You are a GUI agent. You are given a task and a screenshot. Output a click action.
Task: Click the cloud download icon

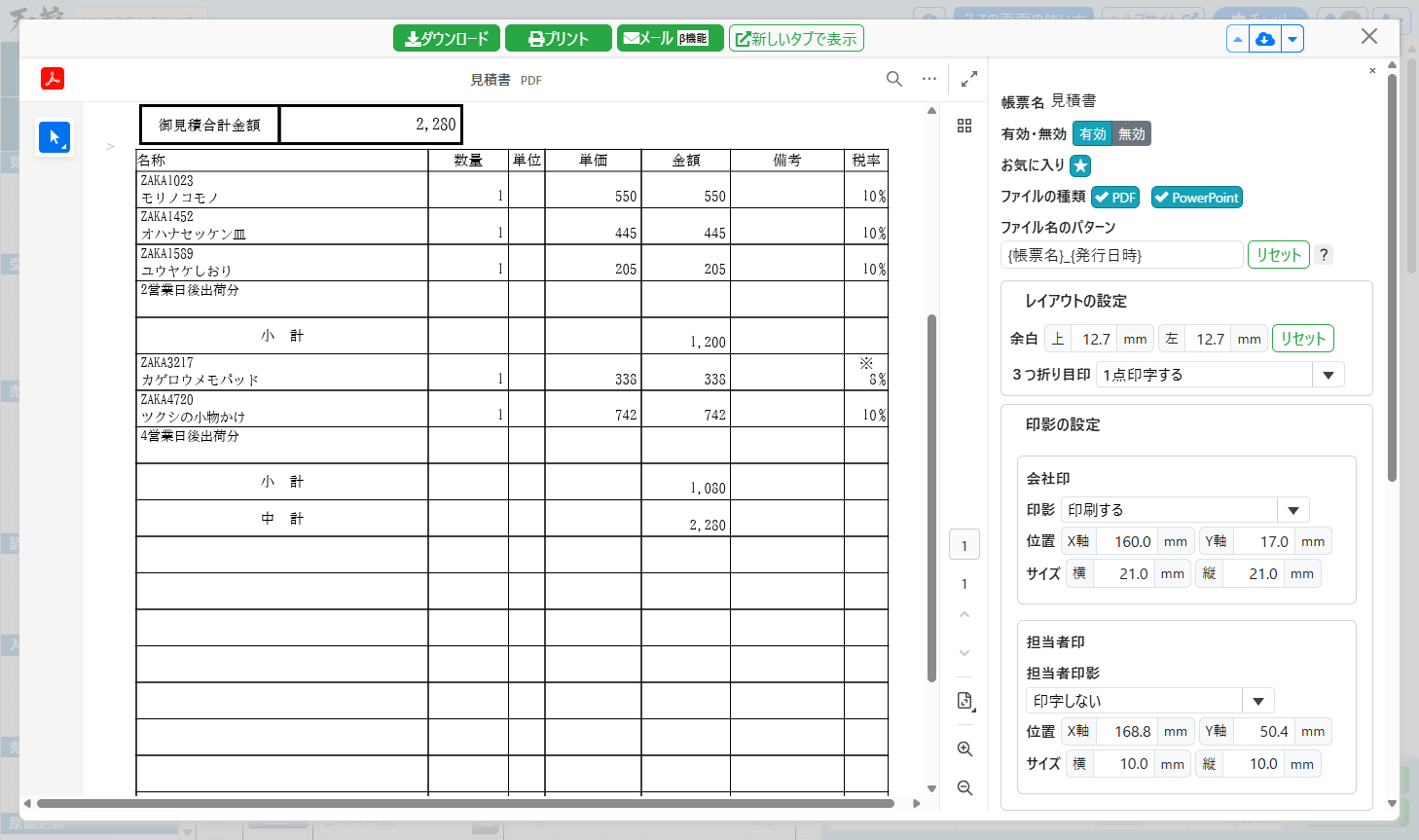[1264, 39]
